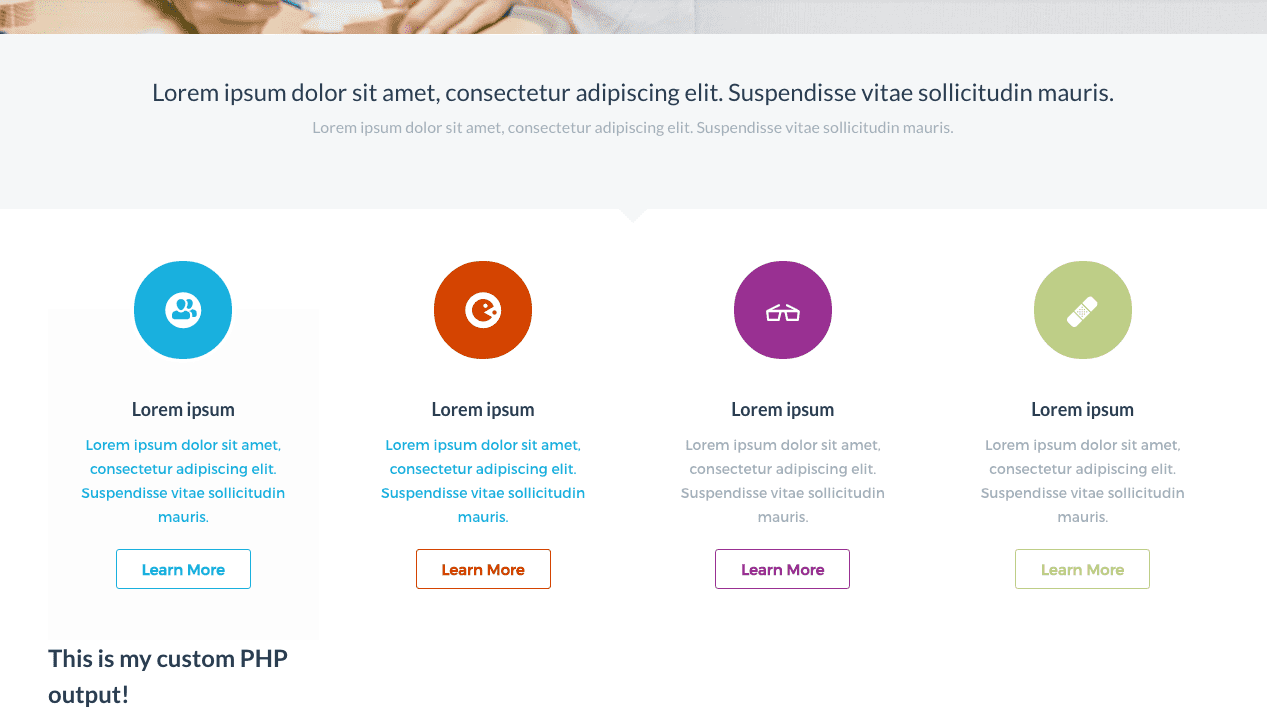Click the blue users group icon circle

click(183, 310)
